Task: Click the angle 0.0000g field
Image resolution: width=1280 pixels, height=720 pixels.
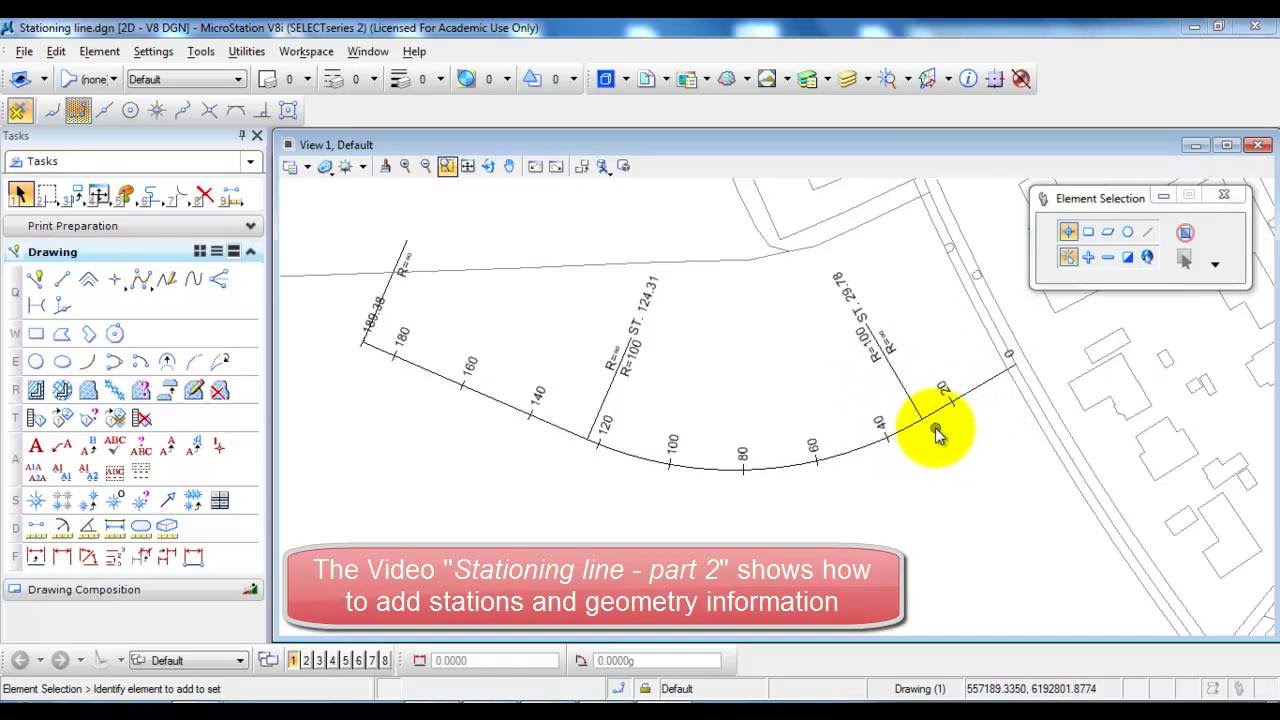Action: point(657,660)
